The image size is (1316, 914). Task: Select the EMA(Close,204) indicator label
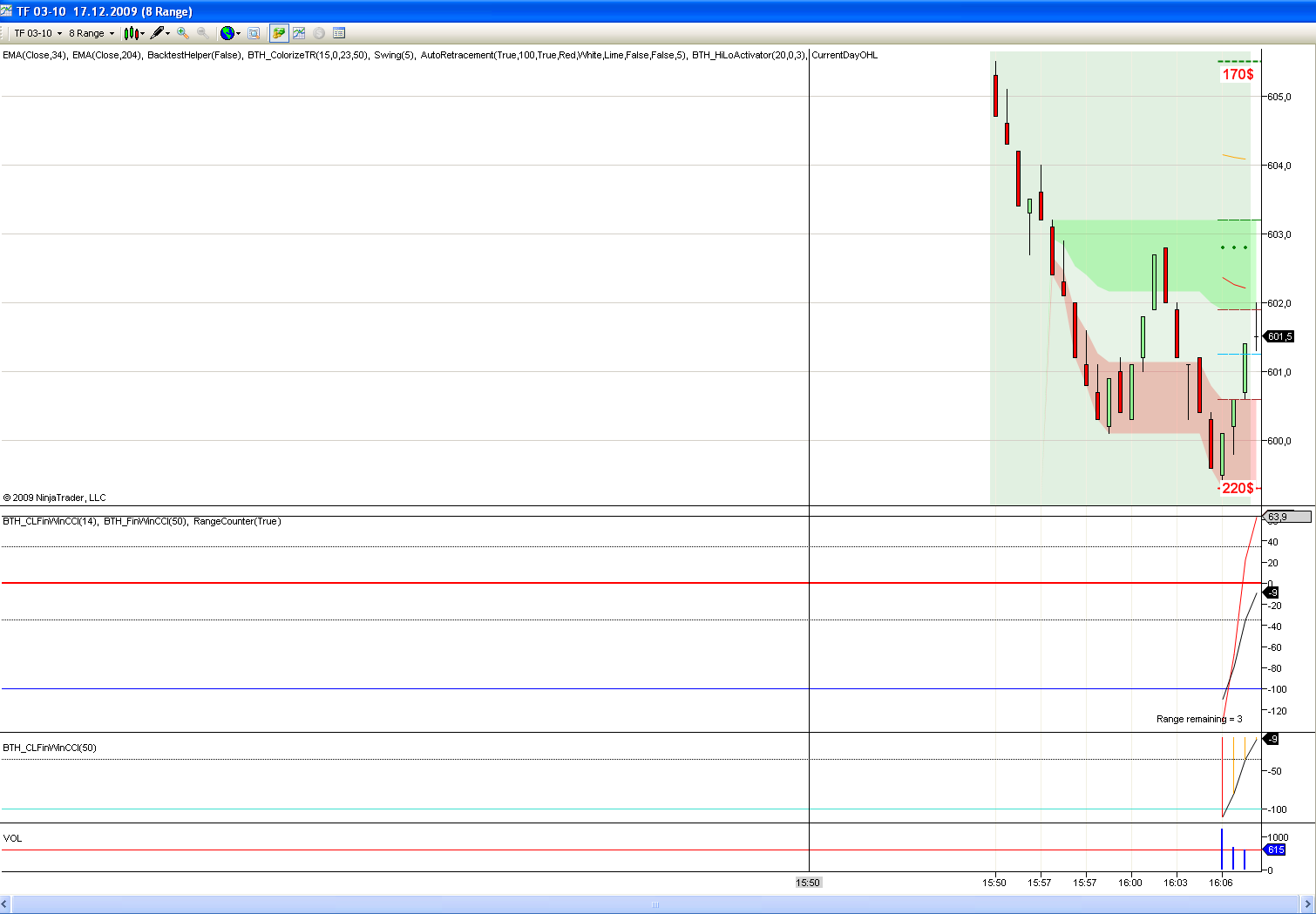pos(107,55)
